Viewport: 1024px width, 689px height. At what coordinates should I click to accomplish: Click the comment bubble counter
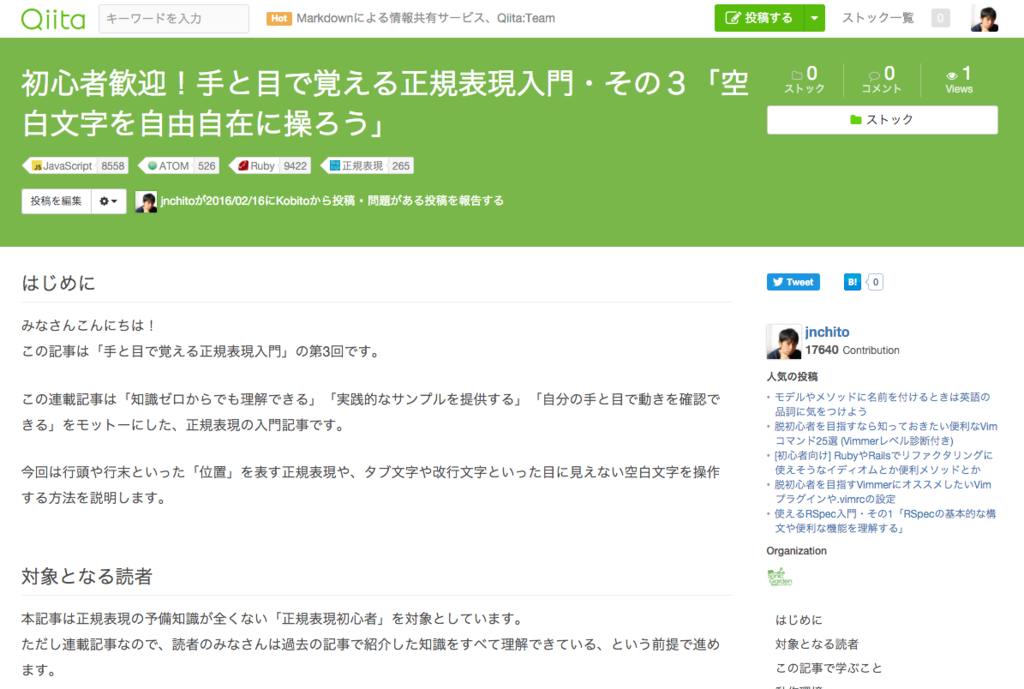click(x=881, y=80)
